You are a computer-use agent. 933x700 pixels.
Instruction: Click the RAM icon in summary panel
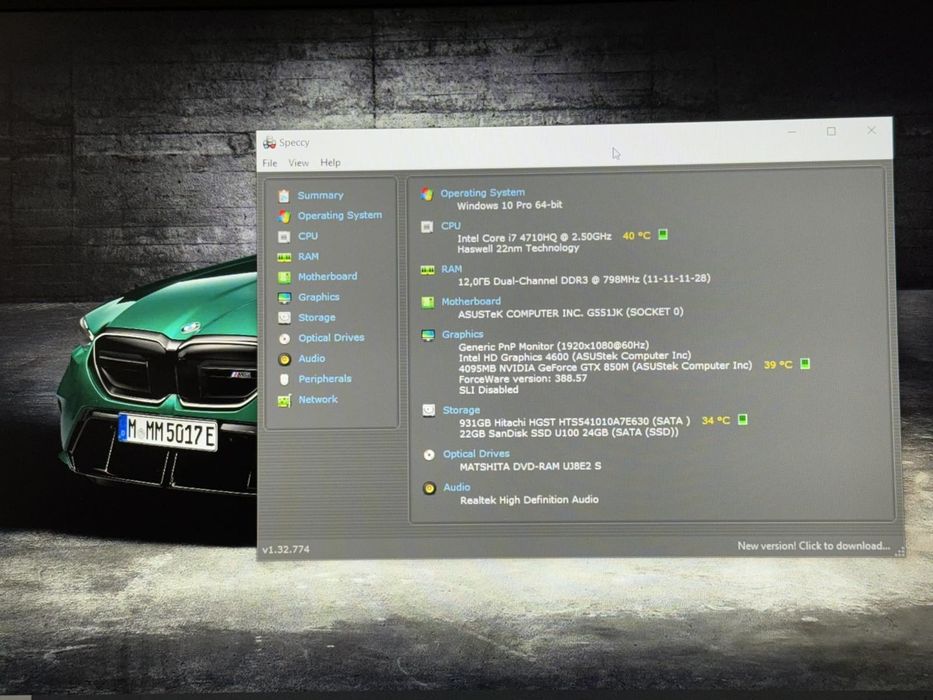[x=427, y=270]
